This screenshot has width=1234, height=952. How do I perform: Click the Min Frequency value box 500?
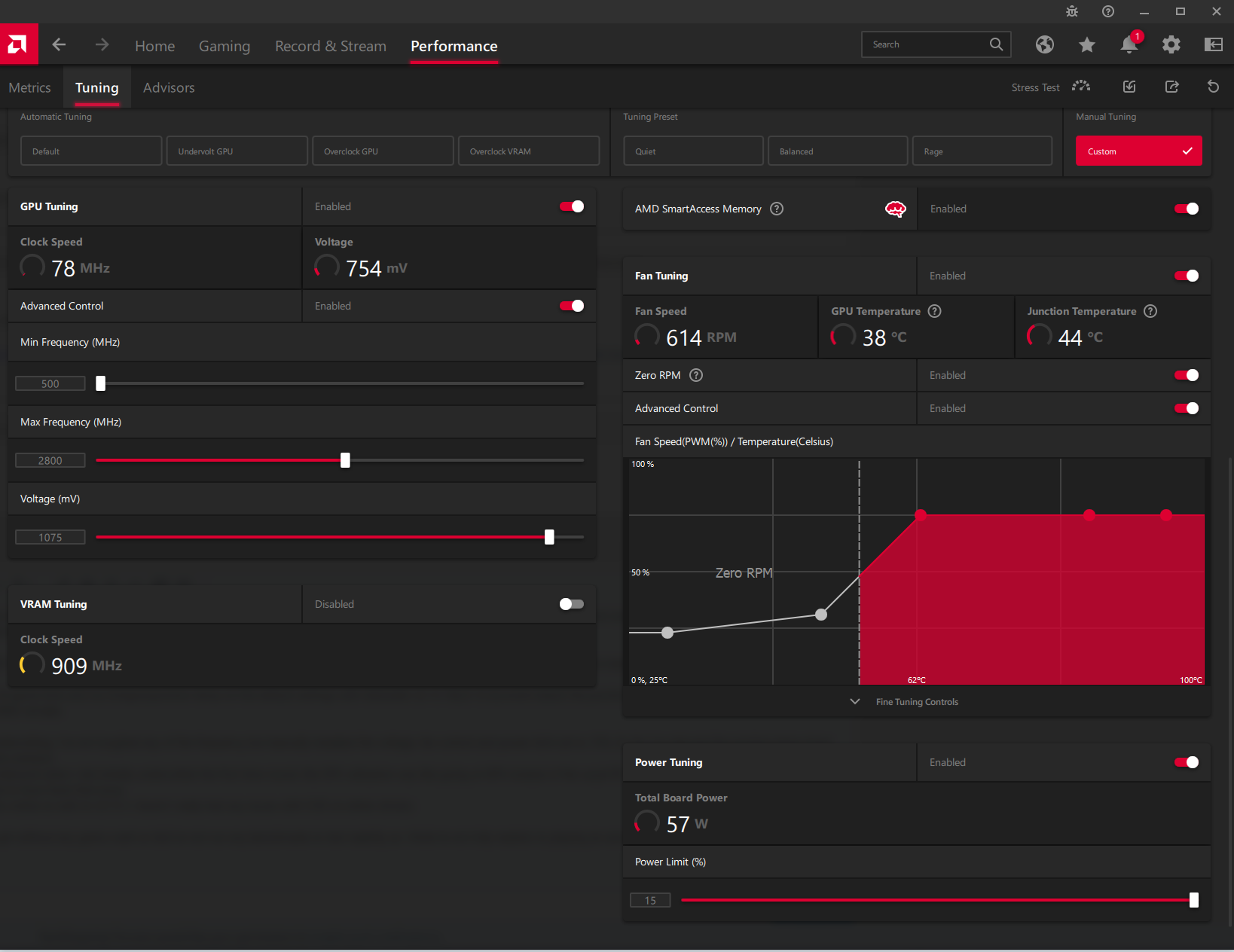tap(50, 383)
